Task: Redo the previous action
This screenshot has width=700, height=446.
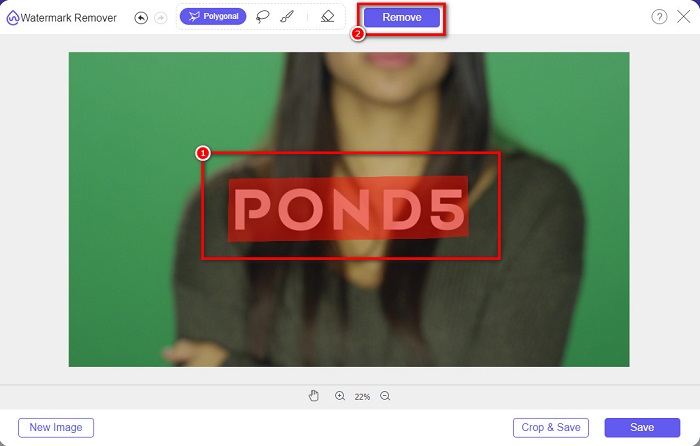Action: tap(161, 18)
